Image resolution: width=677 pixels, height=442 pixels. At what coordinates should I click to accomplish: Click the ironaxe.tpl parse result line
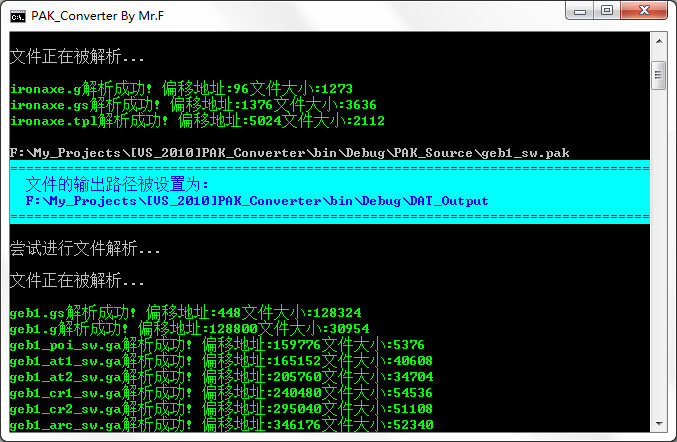click(197, 120)
